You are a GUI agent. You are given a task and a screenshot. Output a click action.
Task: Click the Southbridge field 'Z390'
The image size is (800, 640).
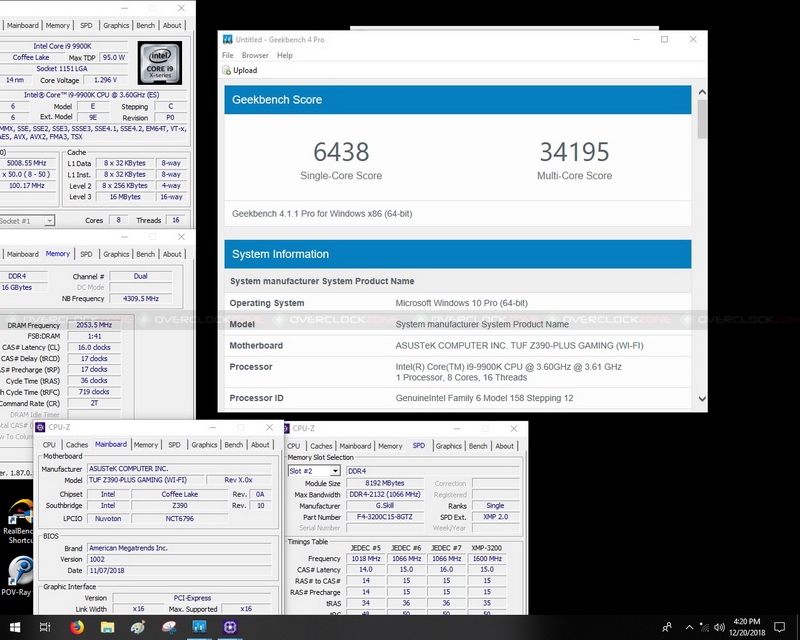(x=180, y=506)
